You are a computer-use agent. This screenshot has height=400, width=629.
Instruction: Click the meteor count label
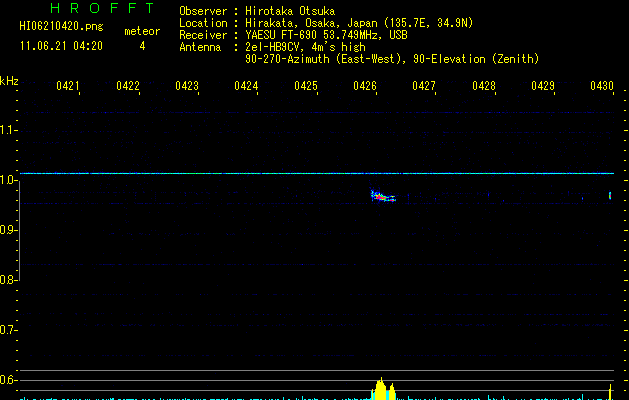coord(142,31)
